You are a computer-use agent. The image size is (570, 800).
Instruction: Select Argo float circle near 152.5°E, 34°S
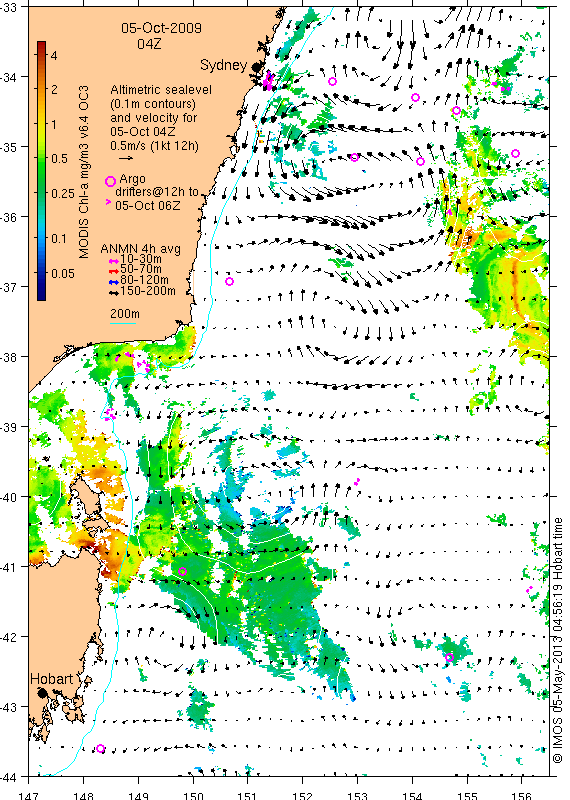(332, 81)
